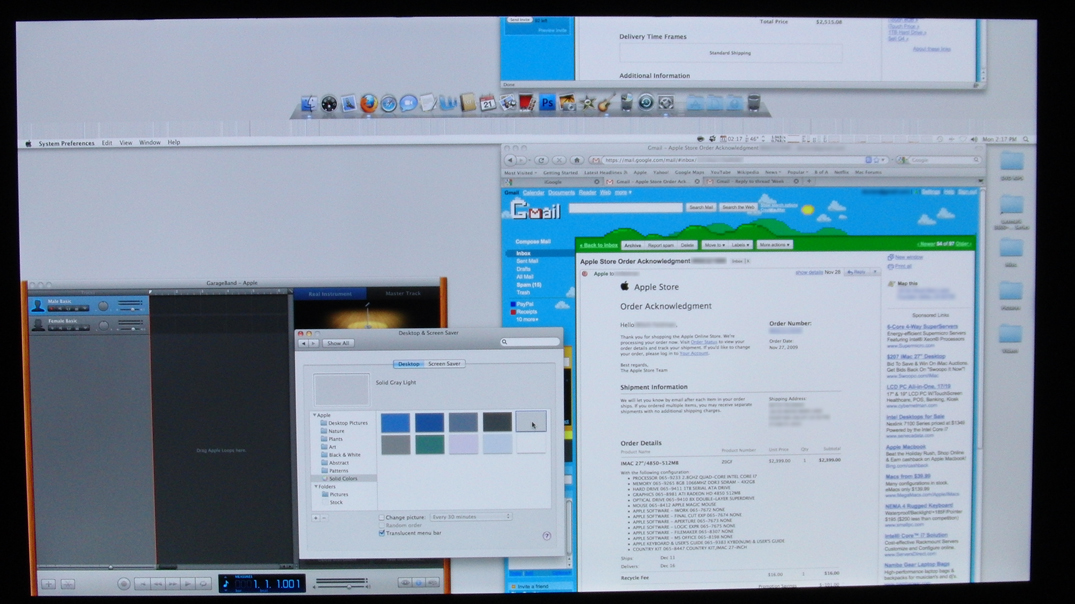Open Dashboard gauge icon in Dock
This screenshot has width=1075, height=604.
point(329,104)
